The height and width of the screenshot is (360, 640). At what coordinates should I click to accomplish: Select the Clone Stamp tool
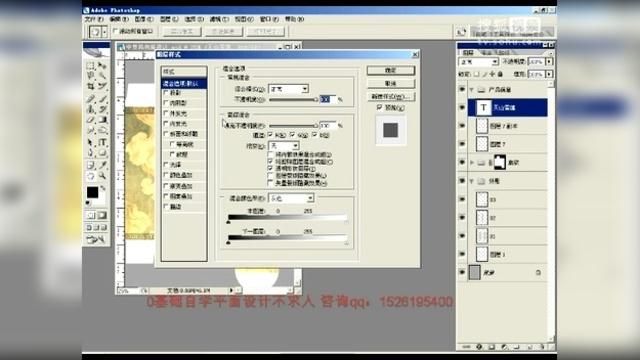(90, 109)
